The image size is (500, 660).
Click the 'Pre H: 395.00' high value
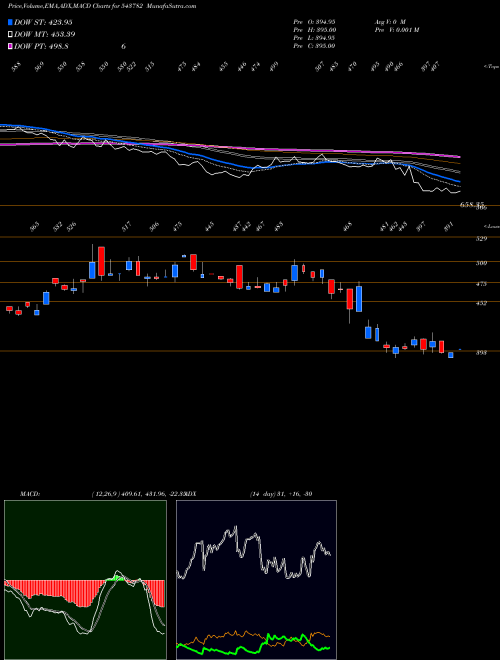coord(314,29)
